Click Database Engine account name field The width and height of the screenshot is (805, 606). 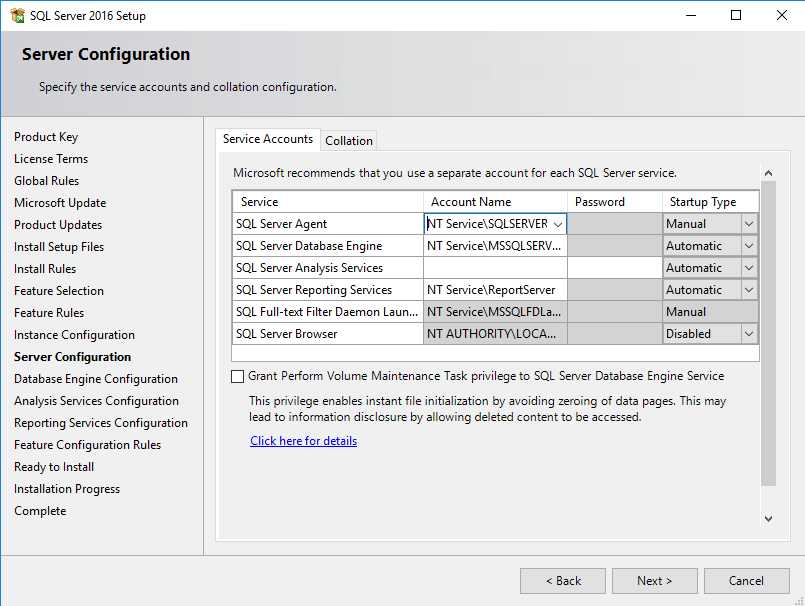click(x=495, y=246)
